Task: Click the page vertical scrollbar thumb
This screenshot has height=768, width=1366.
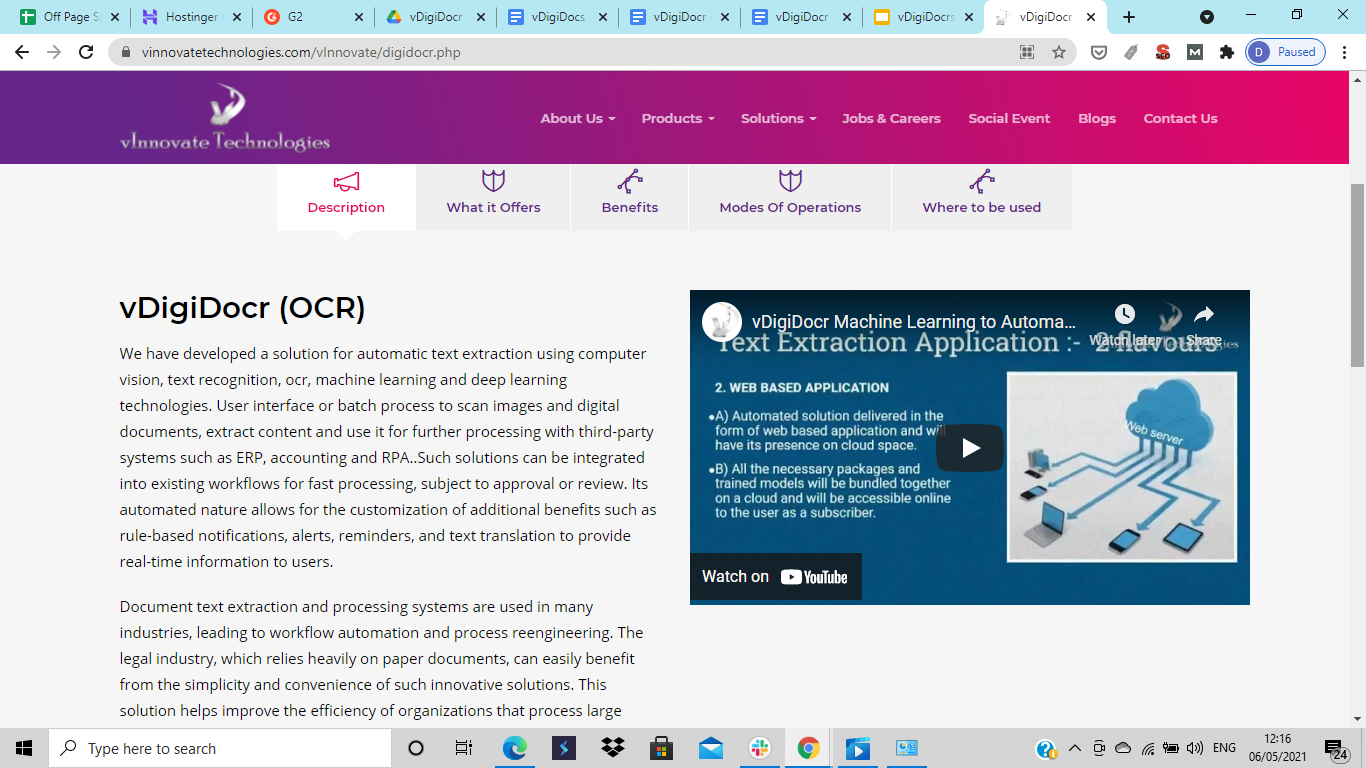Action: click(x=1357, y=275)
